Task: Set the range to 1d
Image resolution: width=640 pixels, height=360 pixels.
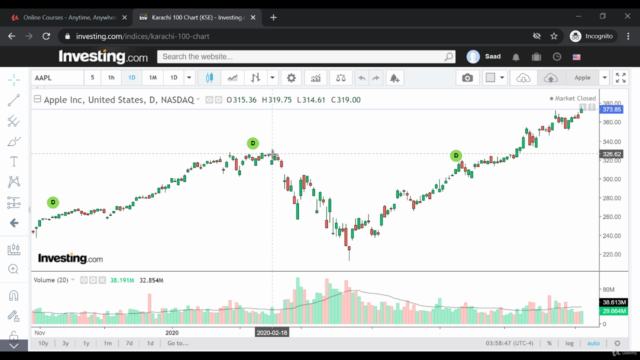Action: point(150,343)
